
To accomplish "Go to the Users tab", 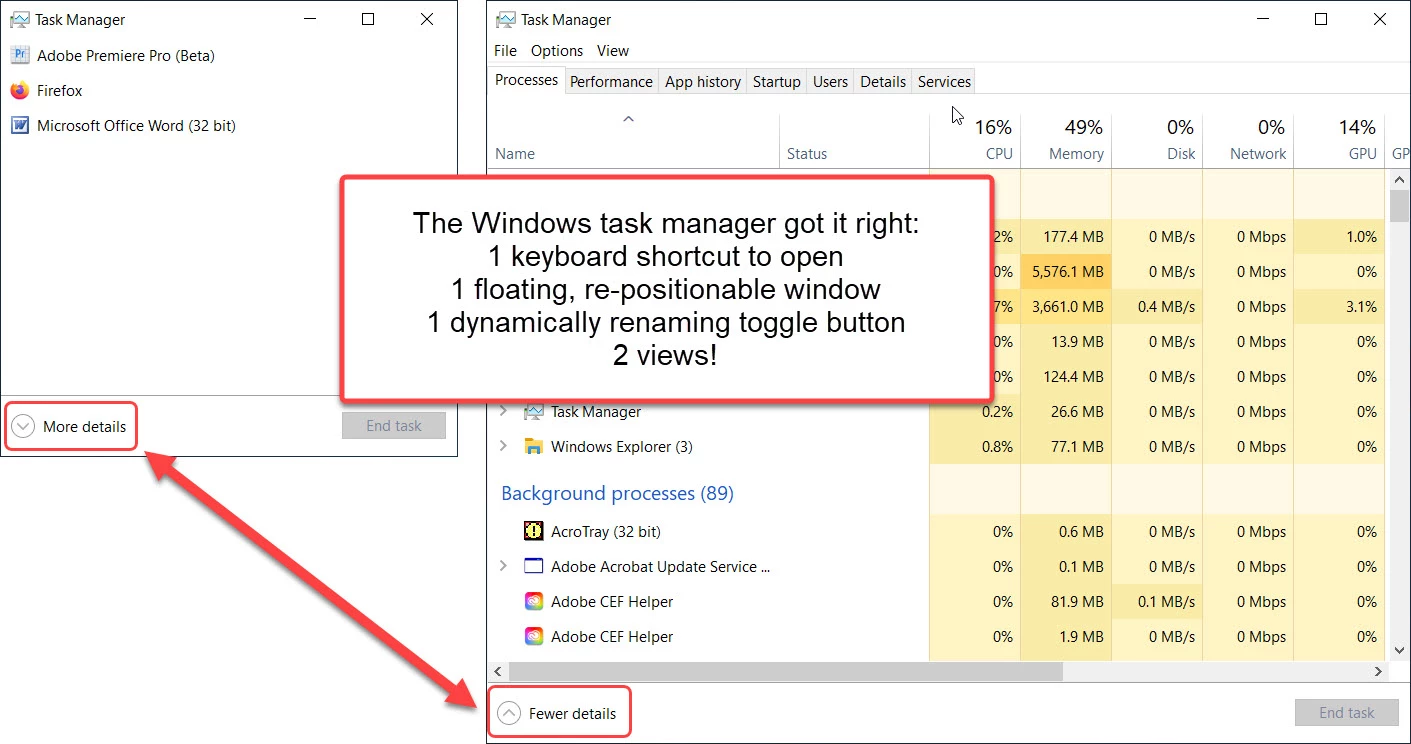I will [x=830, y=82].
